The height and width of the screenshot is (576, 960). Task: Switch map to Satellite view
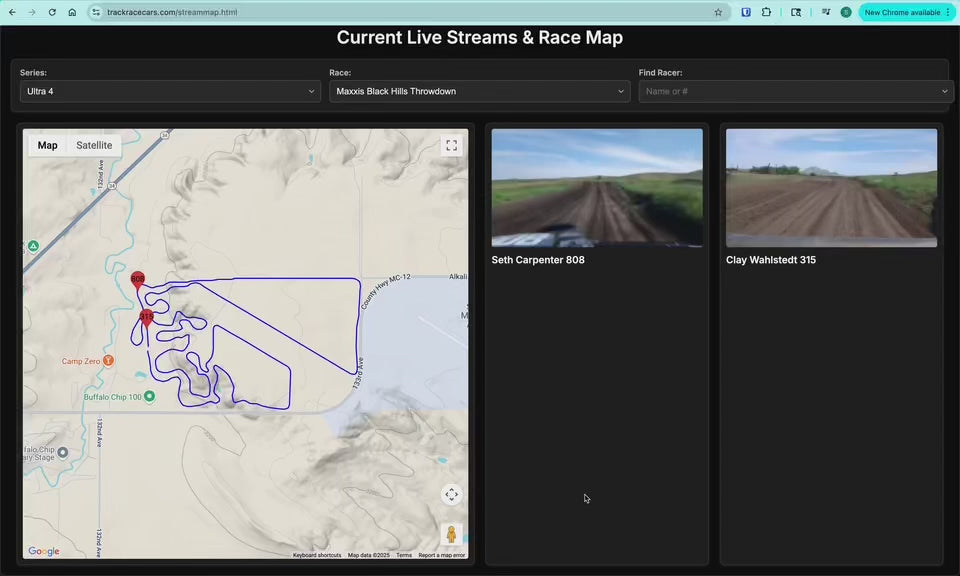[x=94, y=145]
